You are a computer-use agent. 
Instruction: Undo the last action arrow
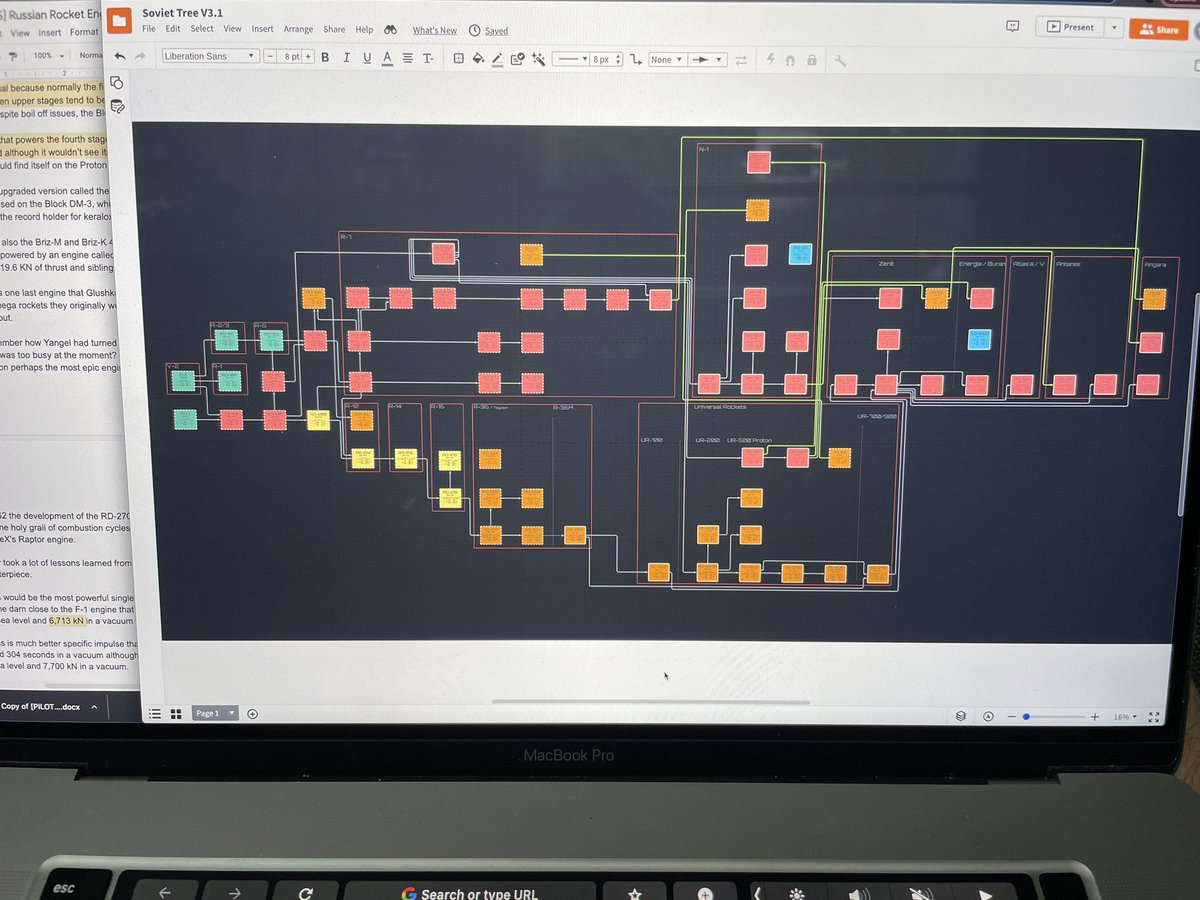[x=121, y=57]
